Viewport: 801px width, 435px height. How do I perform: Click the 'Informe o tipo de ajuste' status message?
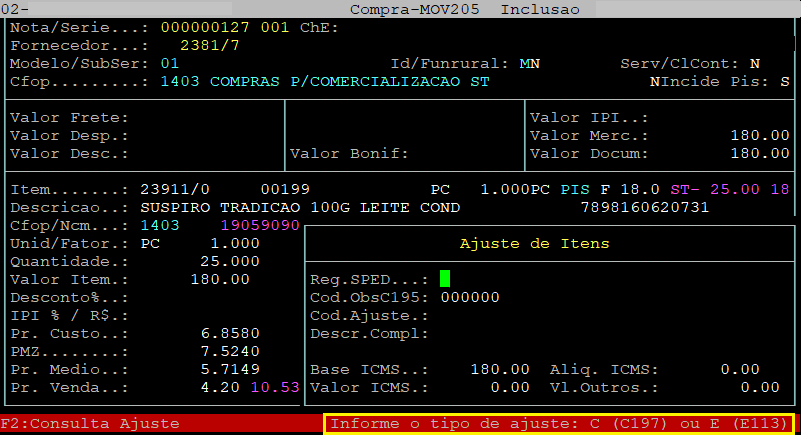point(559,423)
